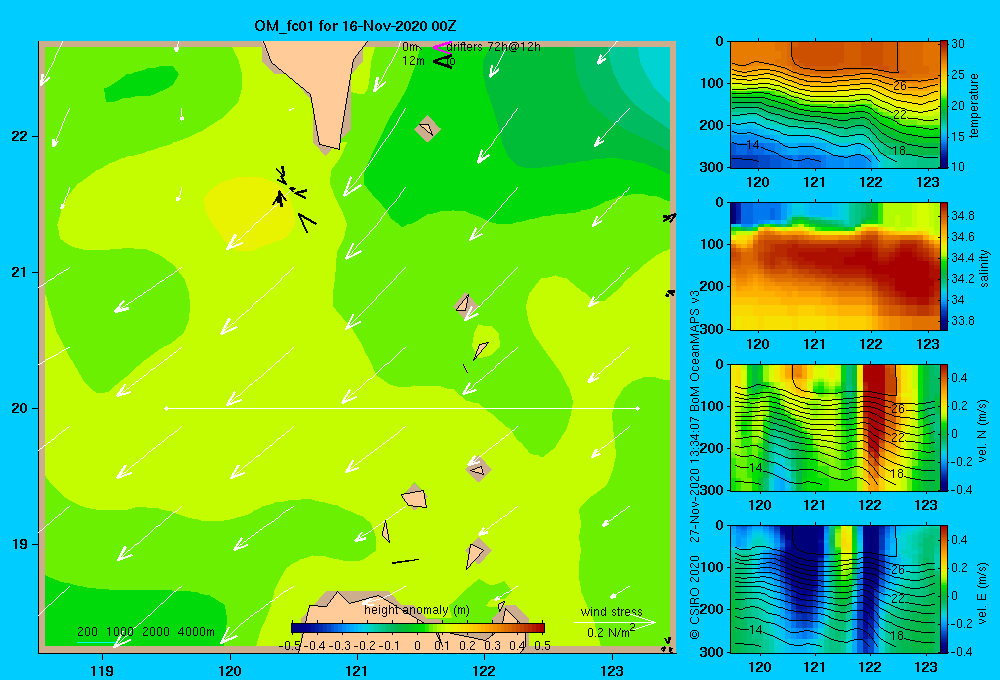Click the 'salinity' colorbar label
1000x680 pixels.
(x=985, y=268)
